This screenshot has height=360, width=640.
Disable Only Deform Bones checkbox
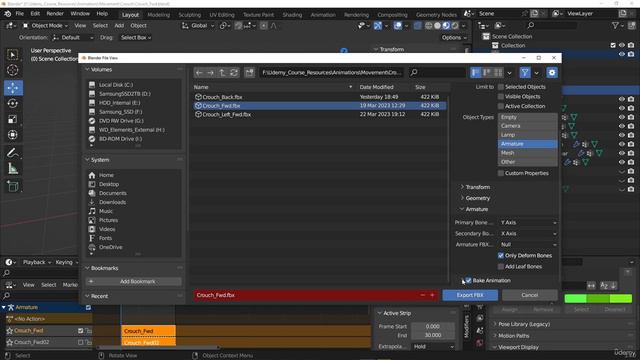pyautogui.click(x=501, y=256)
